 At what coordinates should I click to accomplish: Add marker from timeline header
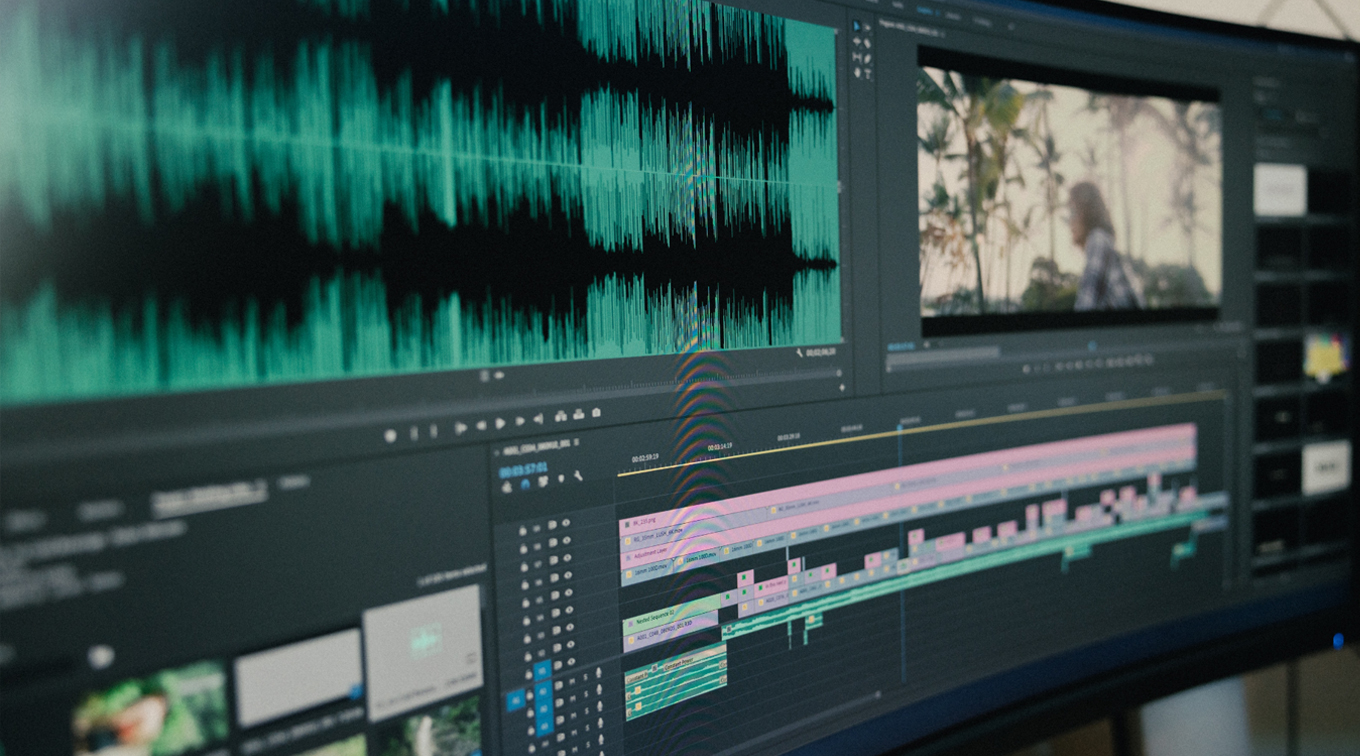click(561, 478)
